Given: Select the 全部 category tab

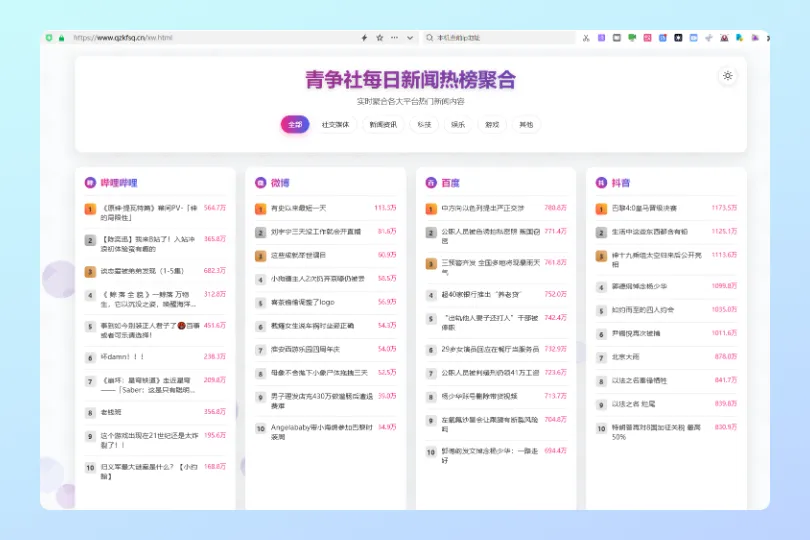Looking at the screenshot, I should (295, 125).
